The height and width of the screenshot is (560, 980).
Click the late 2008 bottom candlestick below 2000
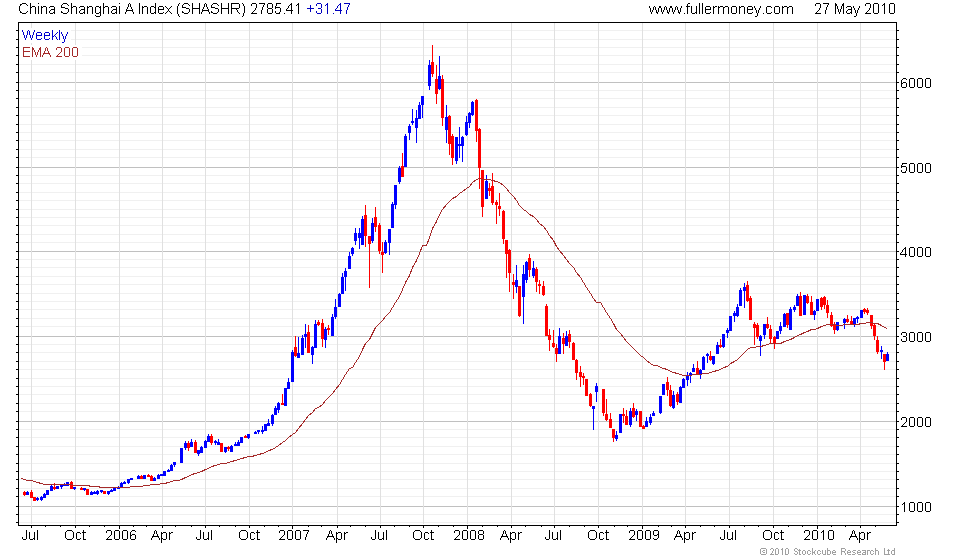[615, 435]
